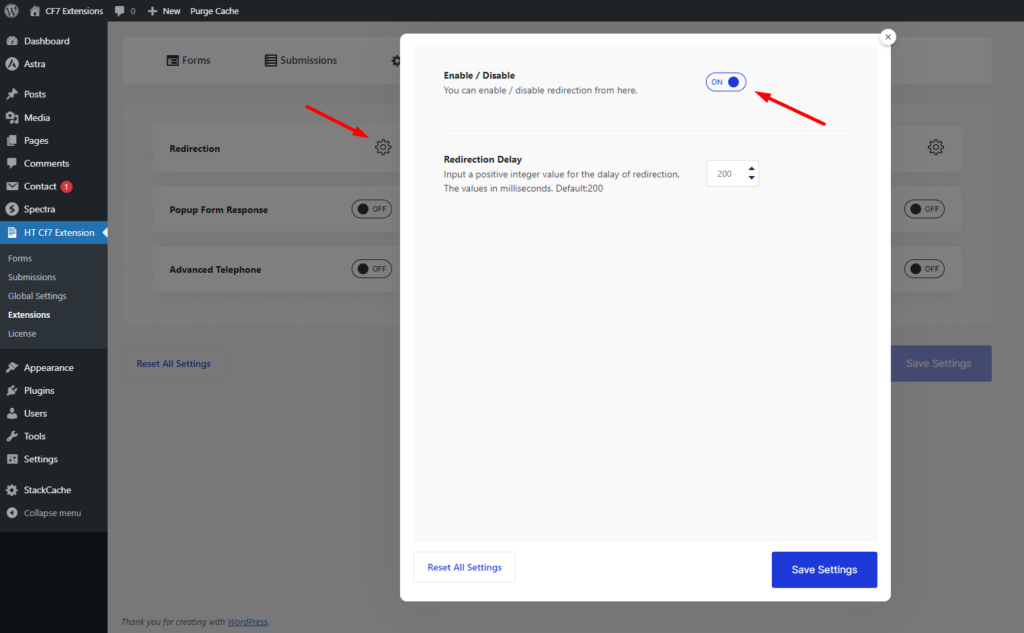Open the Astra menu in sidebar
This screenshot has width=1024, height=633.
(x=34, y=64)
